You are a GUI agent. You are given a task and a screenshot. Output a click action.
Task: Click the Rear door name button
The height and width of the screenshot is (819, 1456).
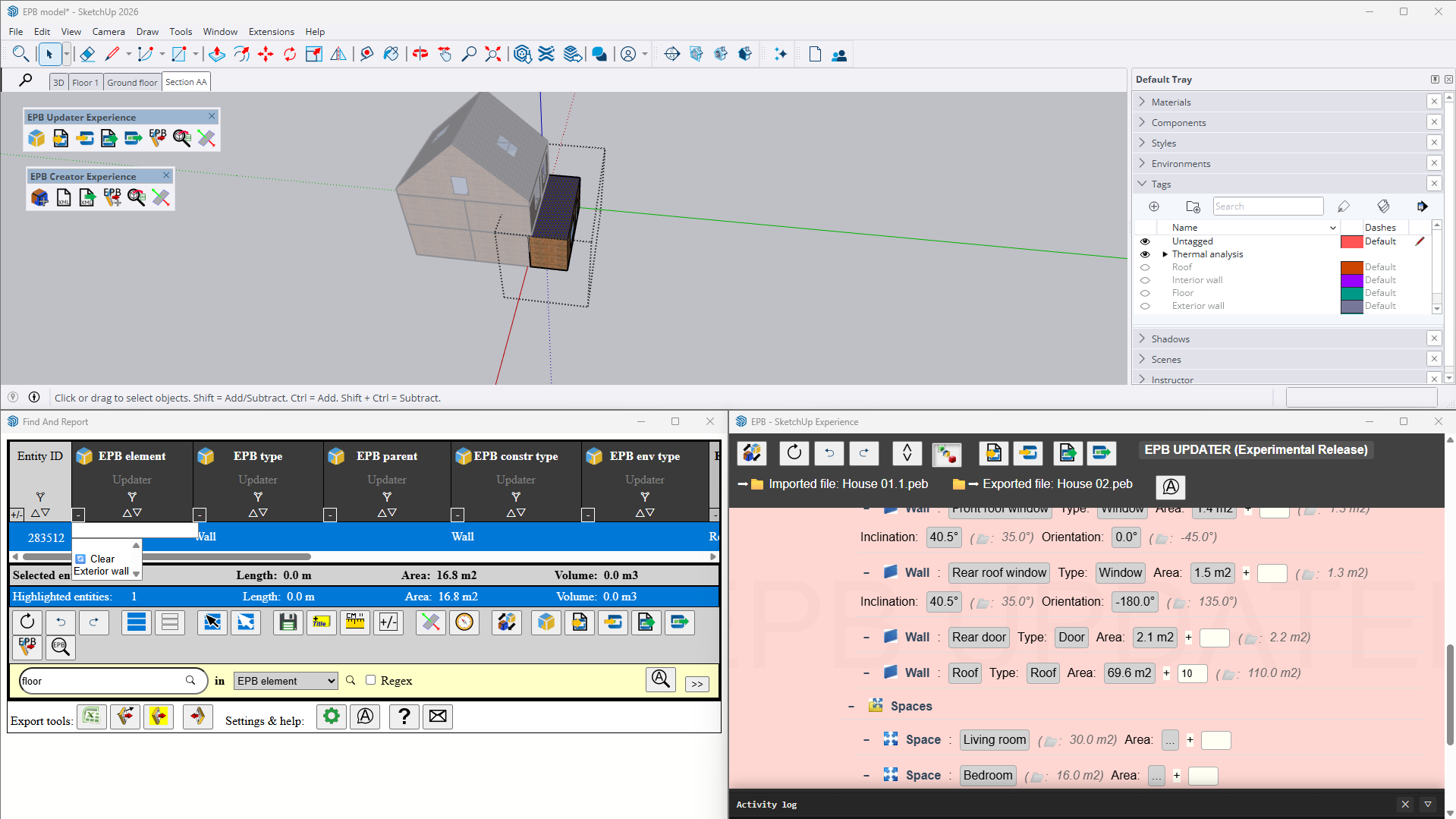pos(979,637)
